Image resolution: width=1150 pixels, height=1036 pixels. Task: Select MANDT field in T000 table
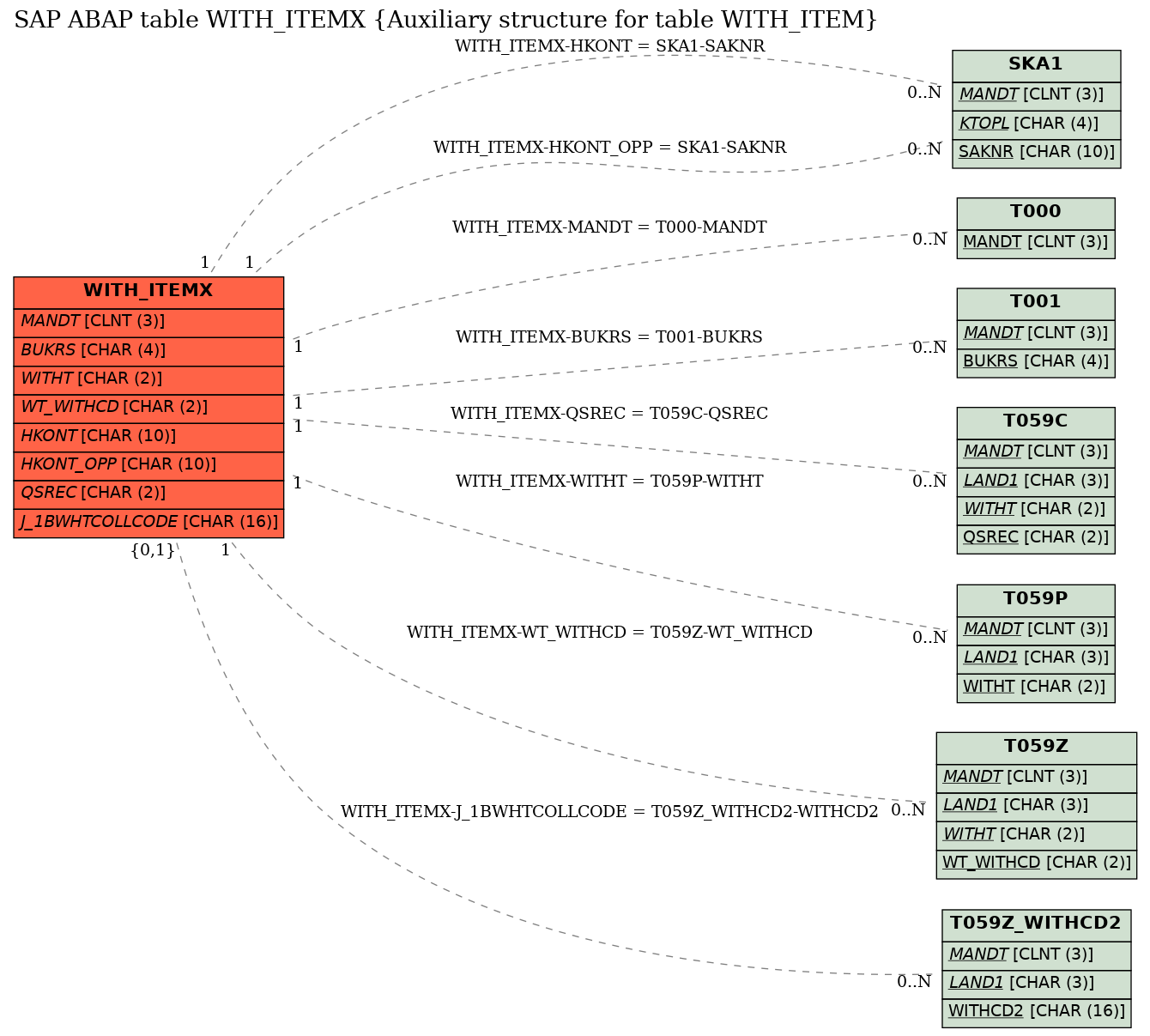[x=1036, y=243]
